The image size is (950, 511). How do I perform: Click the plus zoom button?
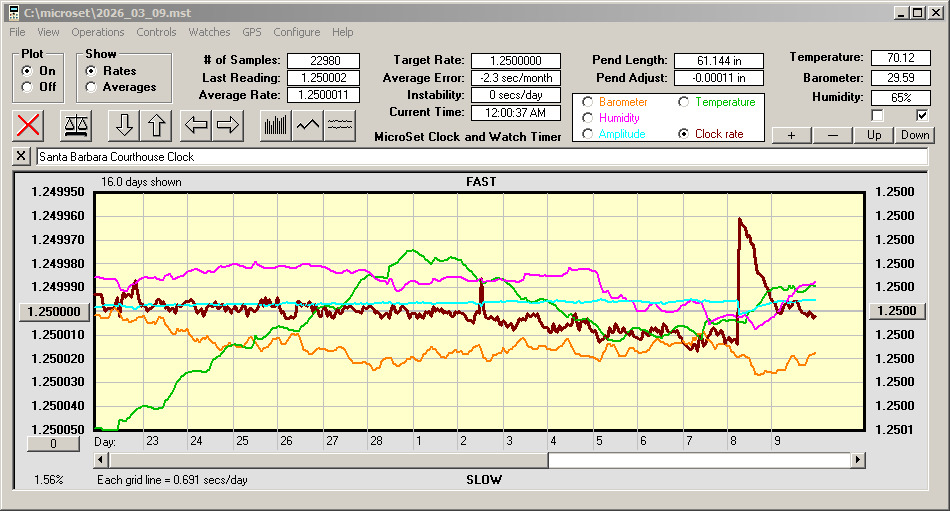coord(791,135)
